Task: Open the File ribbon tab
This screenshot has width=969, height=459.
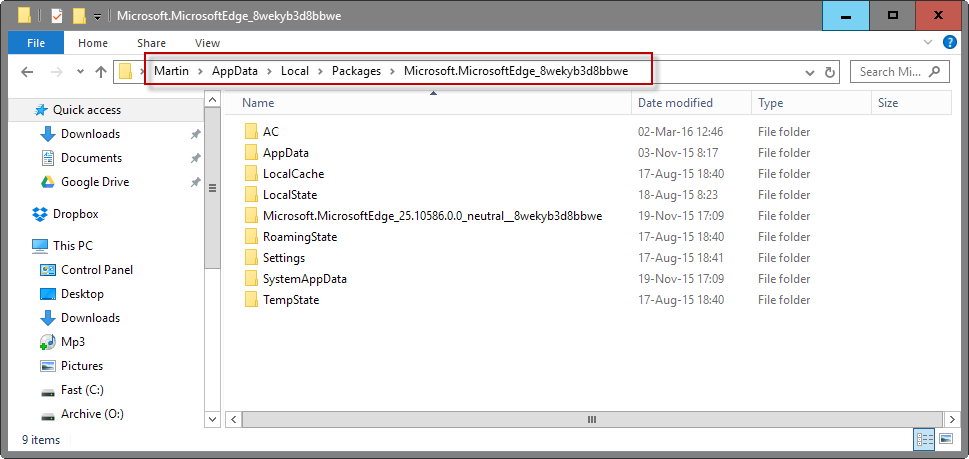Action: [x=36, y=43]
